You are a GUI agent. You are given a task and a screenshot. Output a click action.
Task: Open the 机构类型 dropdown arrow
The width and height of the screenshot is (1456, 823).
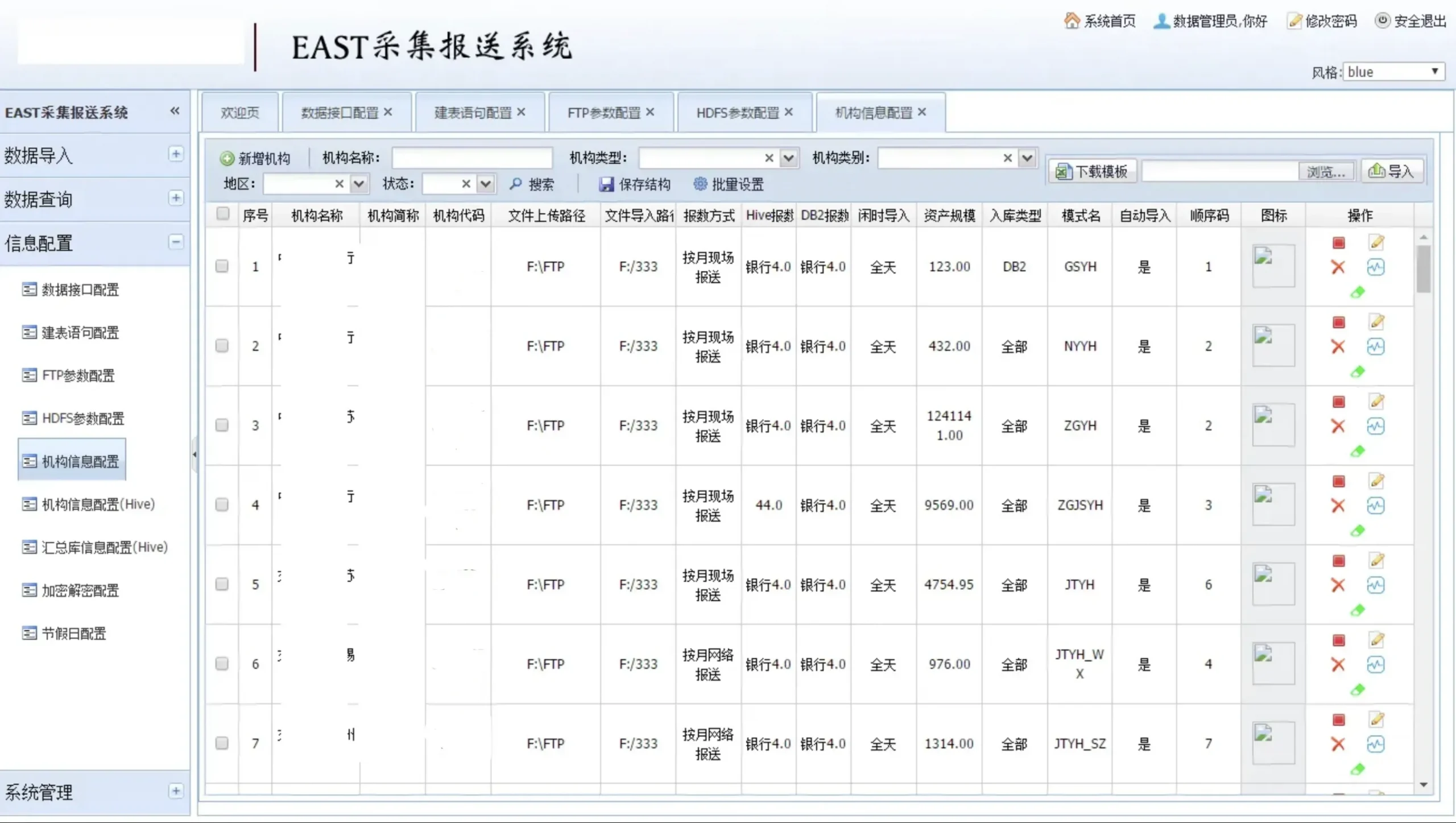point(788,158)
